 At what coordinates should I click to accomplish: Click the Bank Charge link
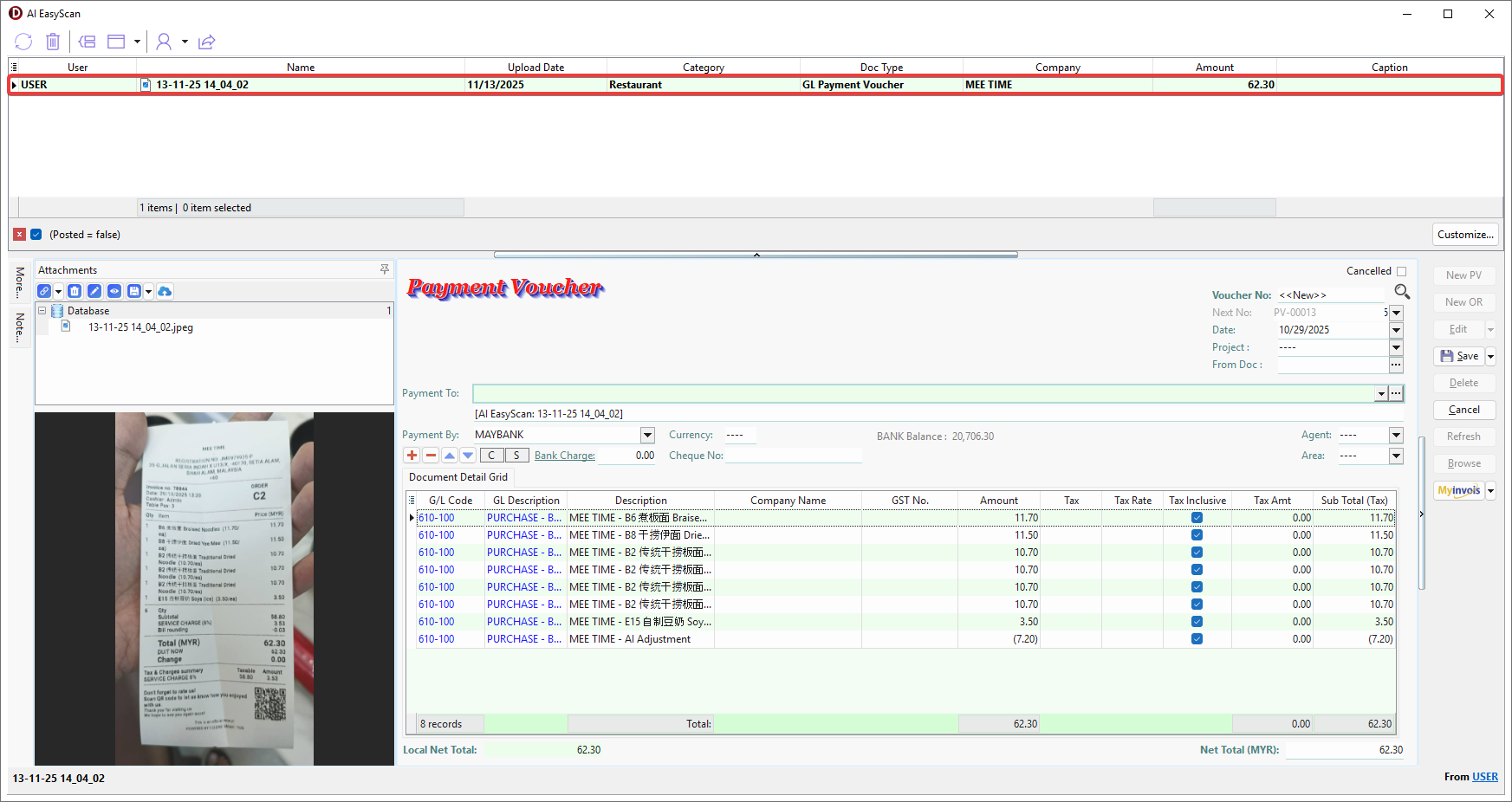[564, 456]
